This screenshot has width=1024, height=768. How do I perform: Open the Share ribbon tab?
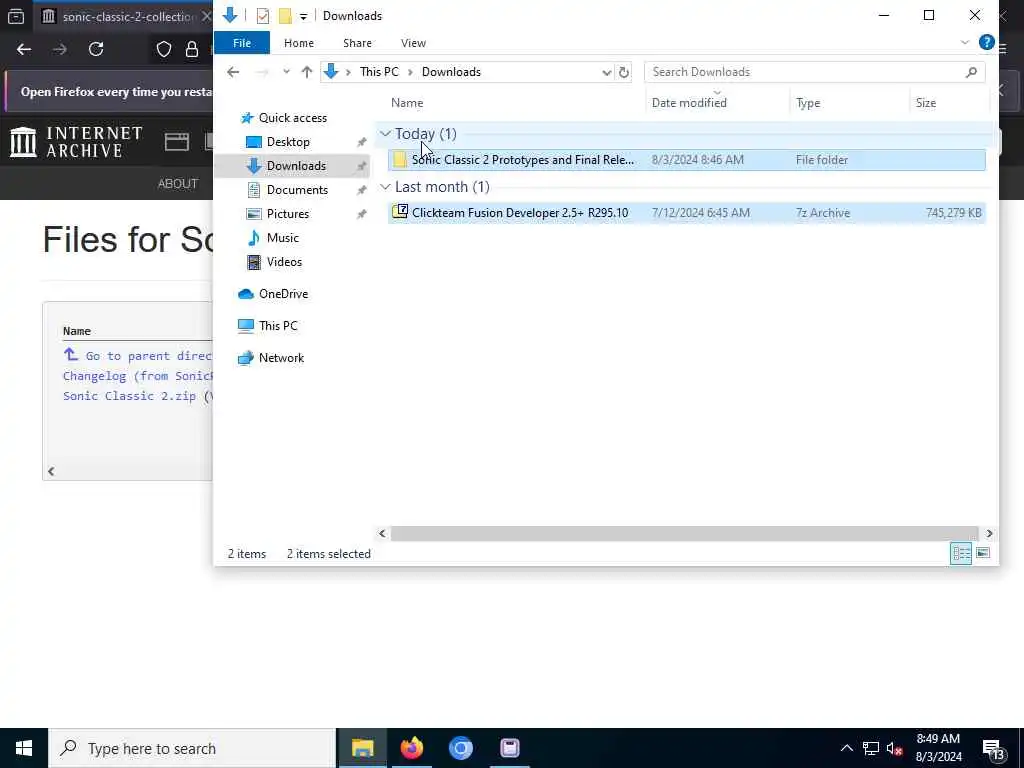pyautogui.click(x=357, y=43)
